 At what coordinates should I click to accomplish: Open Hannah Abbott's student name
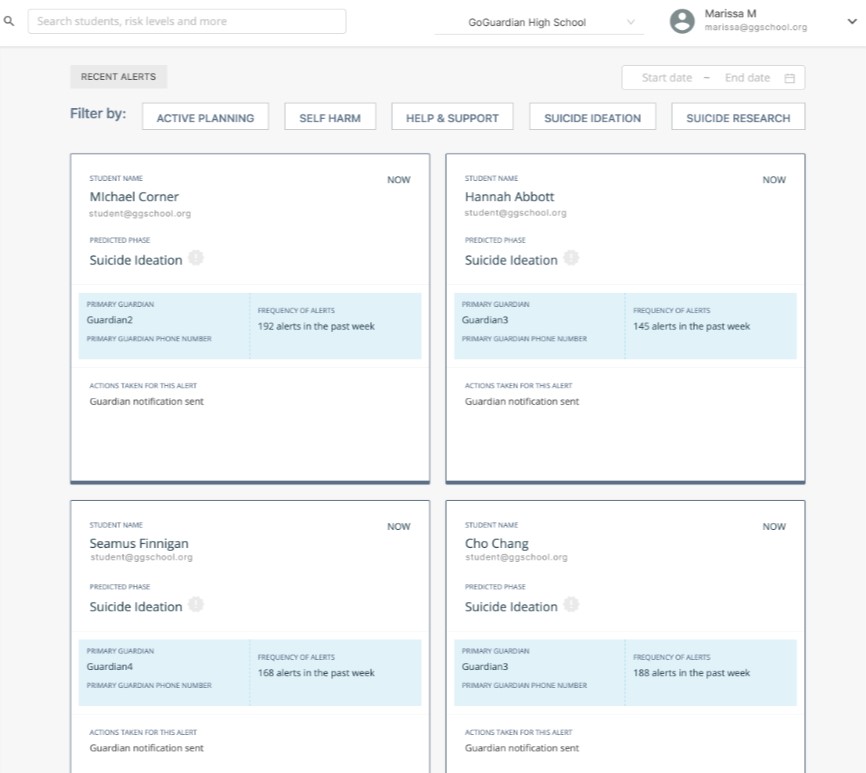click(x=509, y=197)
